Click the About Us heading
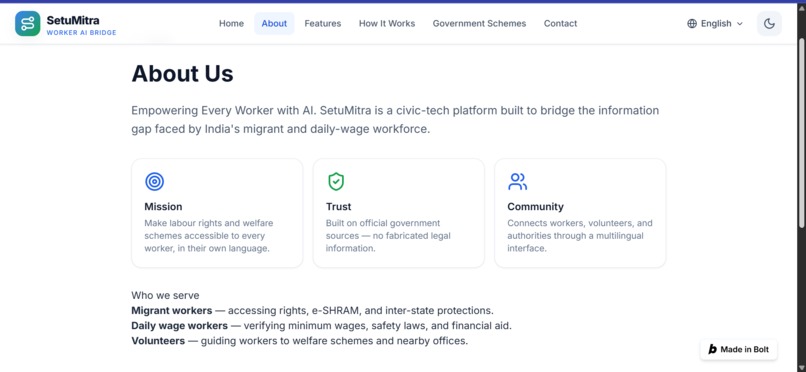The image size is (806, 372). point(182,73)
